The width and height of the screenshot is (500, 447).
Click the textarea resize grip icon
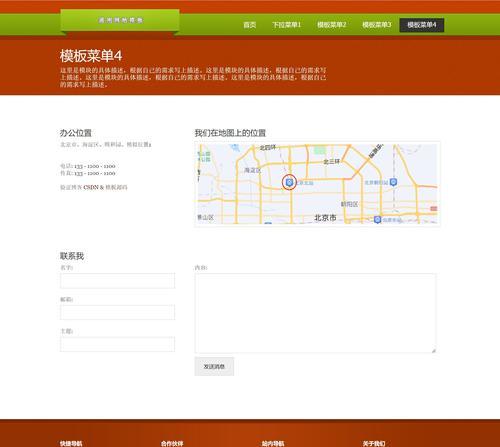coord(433,350)
